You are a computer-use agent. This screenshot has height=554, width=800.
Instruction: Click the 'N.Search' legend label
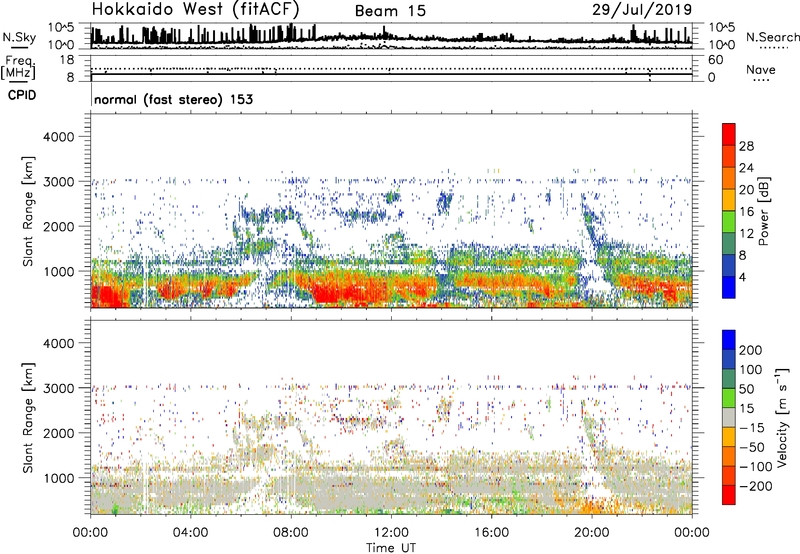point(772,37)
